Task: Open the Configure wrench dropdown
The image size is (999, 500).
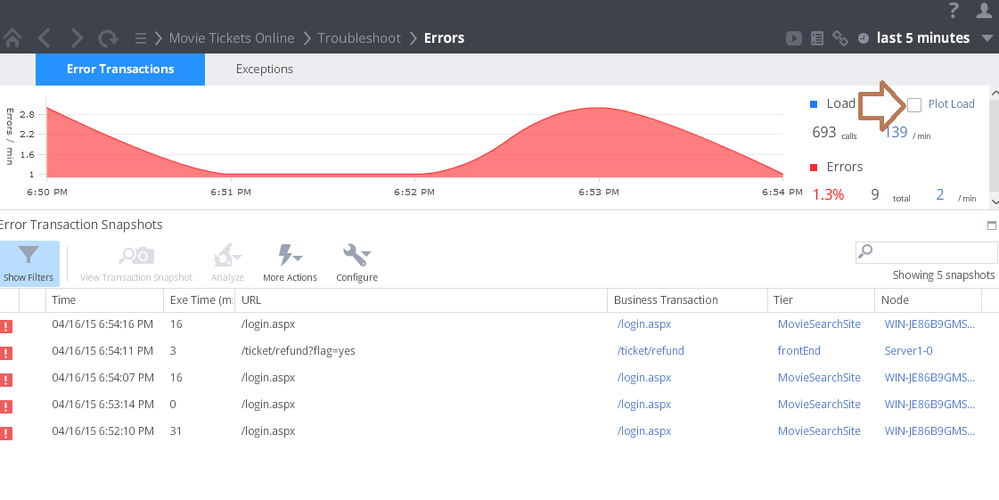Action: [357, 264]
